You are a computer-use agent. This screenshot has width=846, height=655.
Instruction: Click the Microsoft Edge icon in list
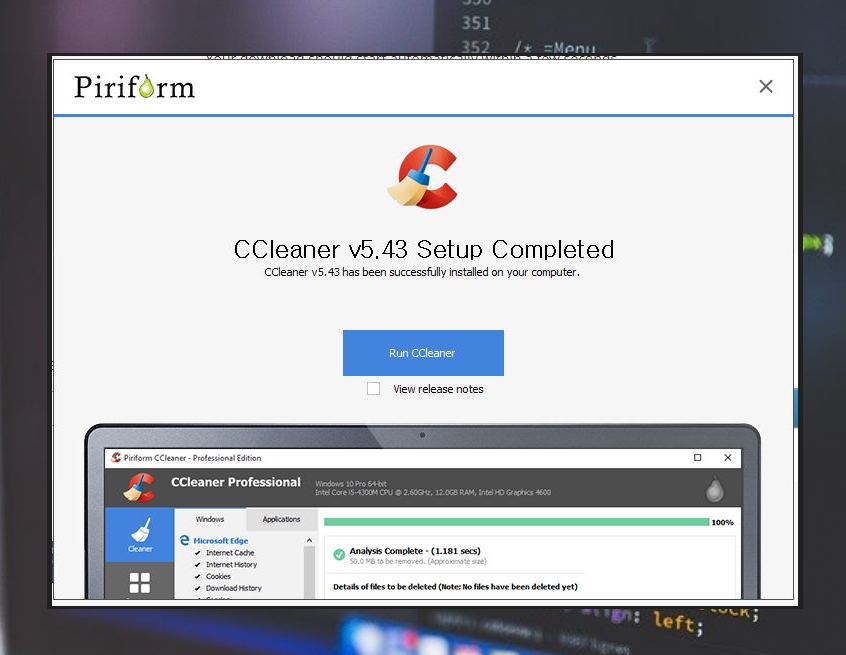point(185,540)
